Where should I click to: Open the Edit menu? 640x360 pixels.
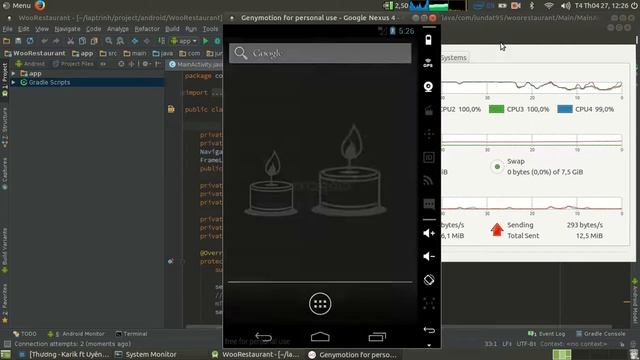23,29
